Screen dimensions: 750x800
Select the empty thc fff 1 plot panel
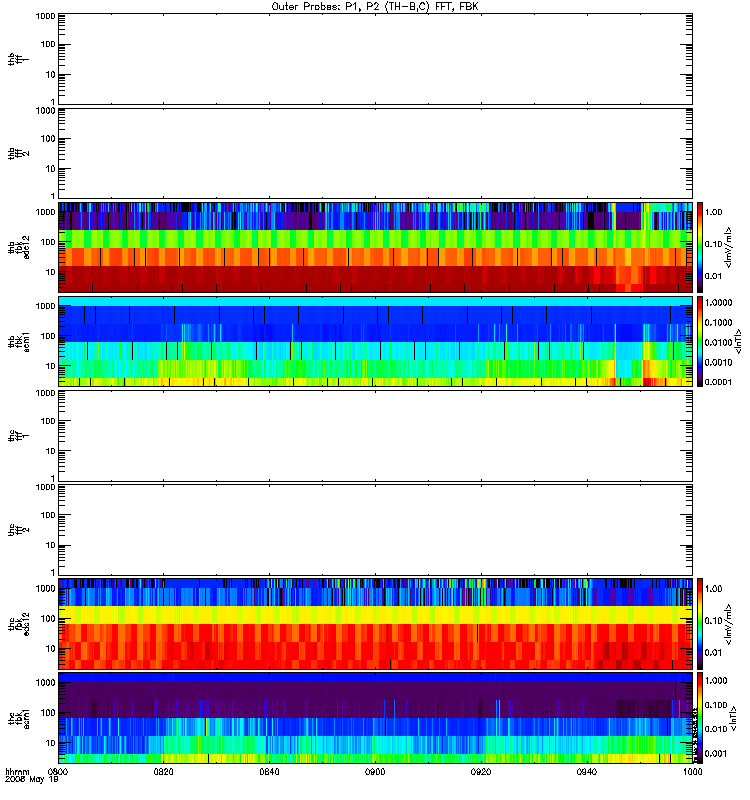click(x=375, y=436)
